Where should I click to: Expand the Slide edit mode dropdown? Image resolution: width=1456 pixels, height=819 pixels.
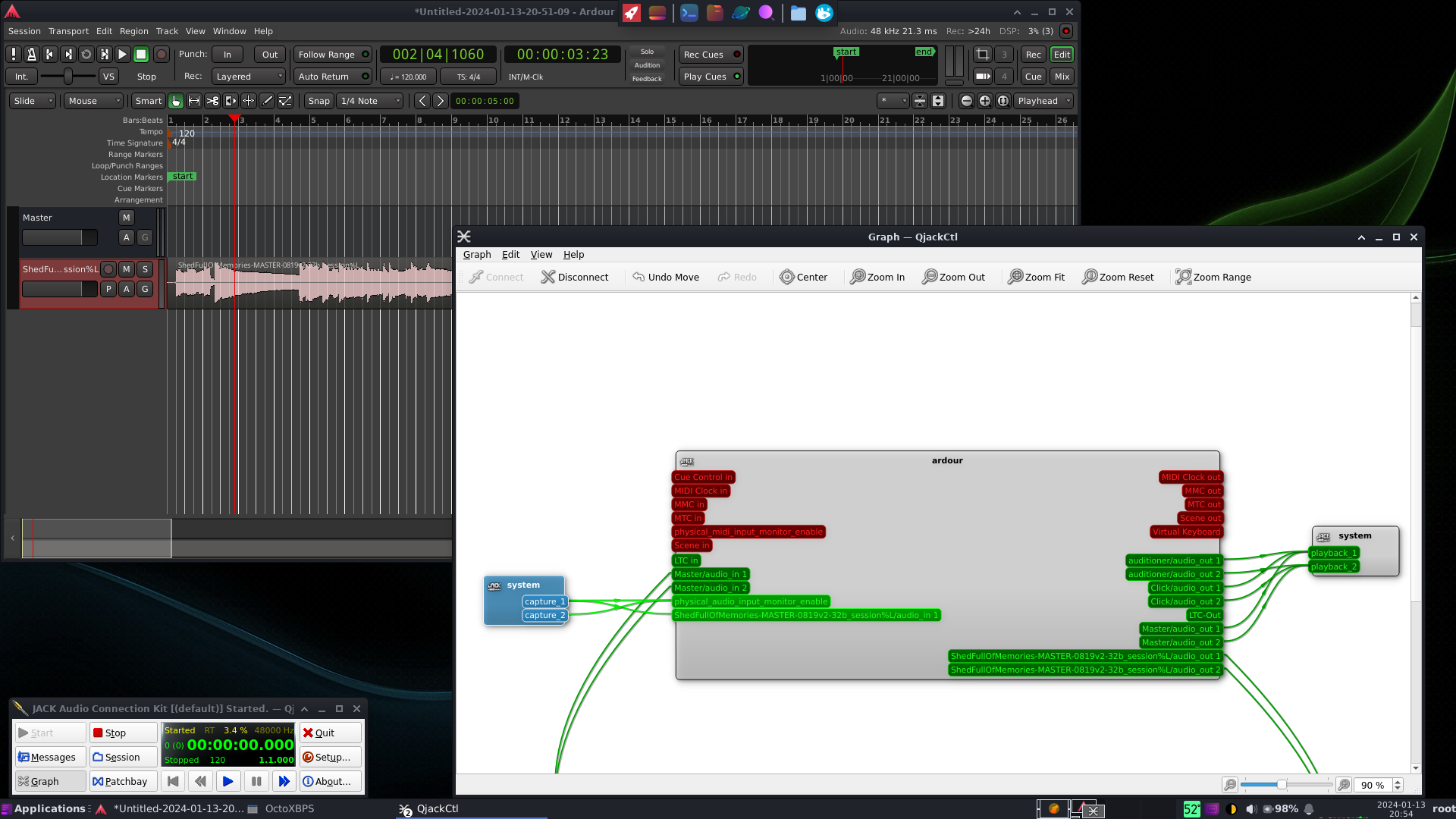point(33,101)
